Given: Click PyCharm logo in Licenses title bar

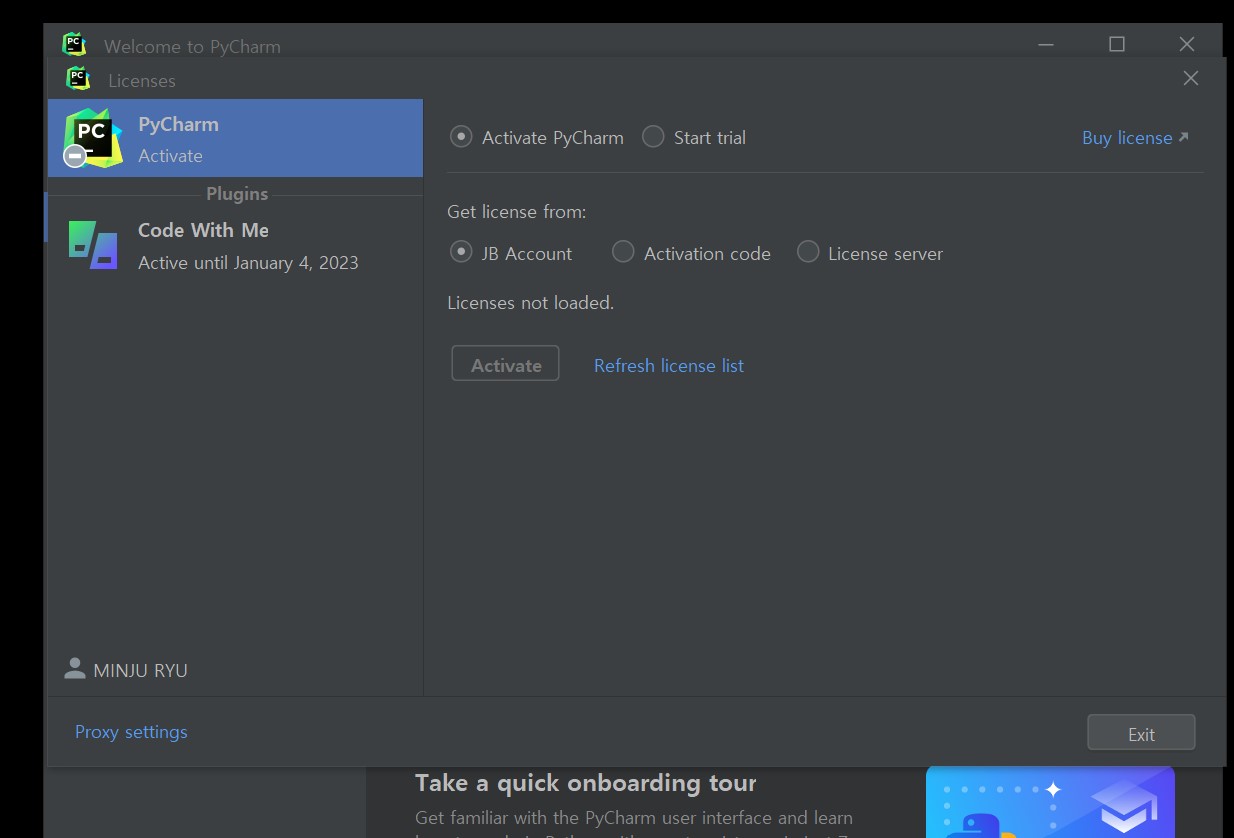Looking at the screenshot, I should pyautogui.click(x=78, y=78).
